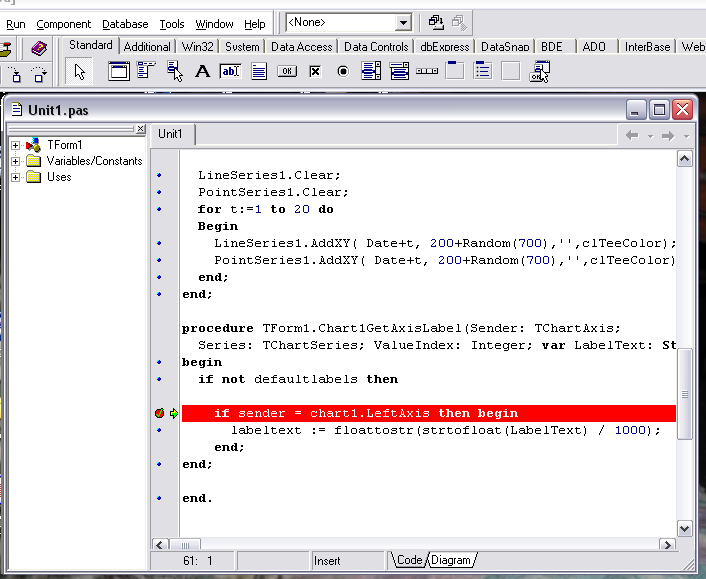This screenshot has height=579, width=706.
Task: Pick the CheckBox component from palette
Action: 315,71
